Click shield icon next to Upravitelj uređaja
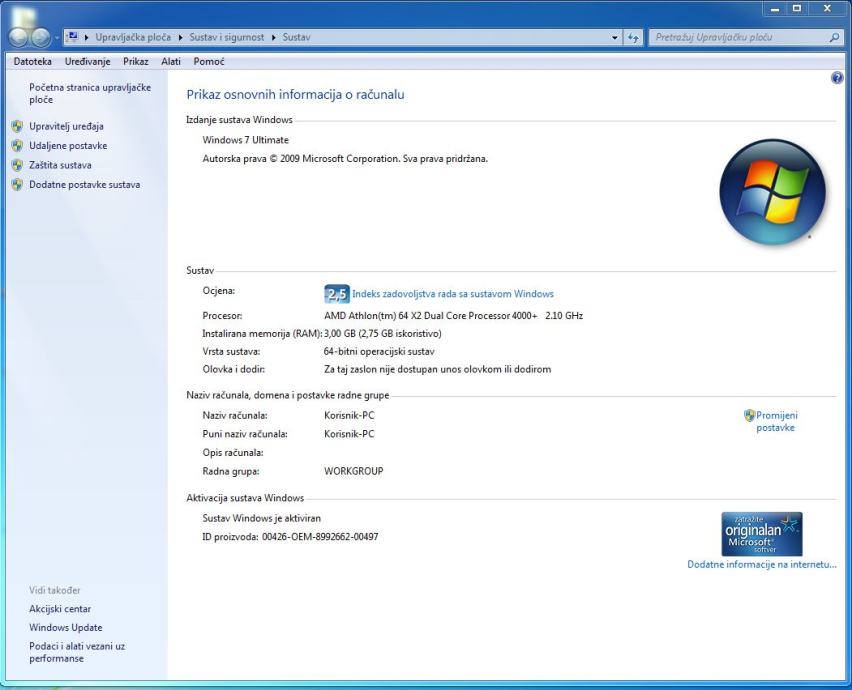 17,126
